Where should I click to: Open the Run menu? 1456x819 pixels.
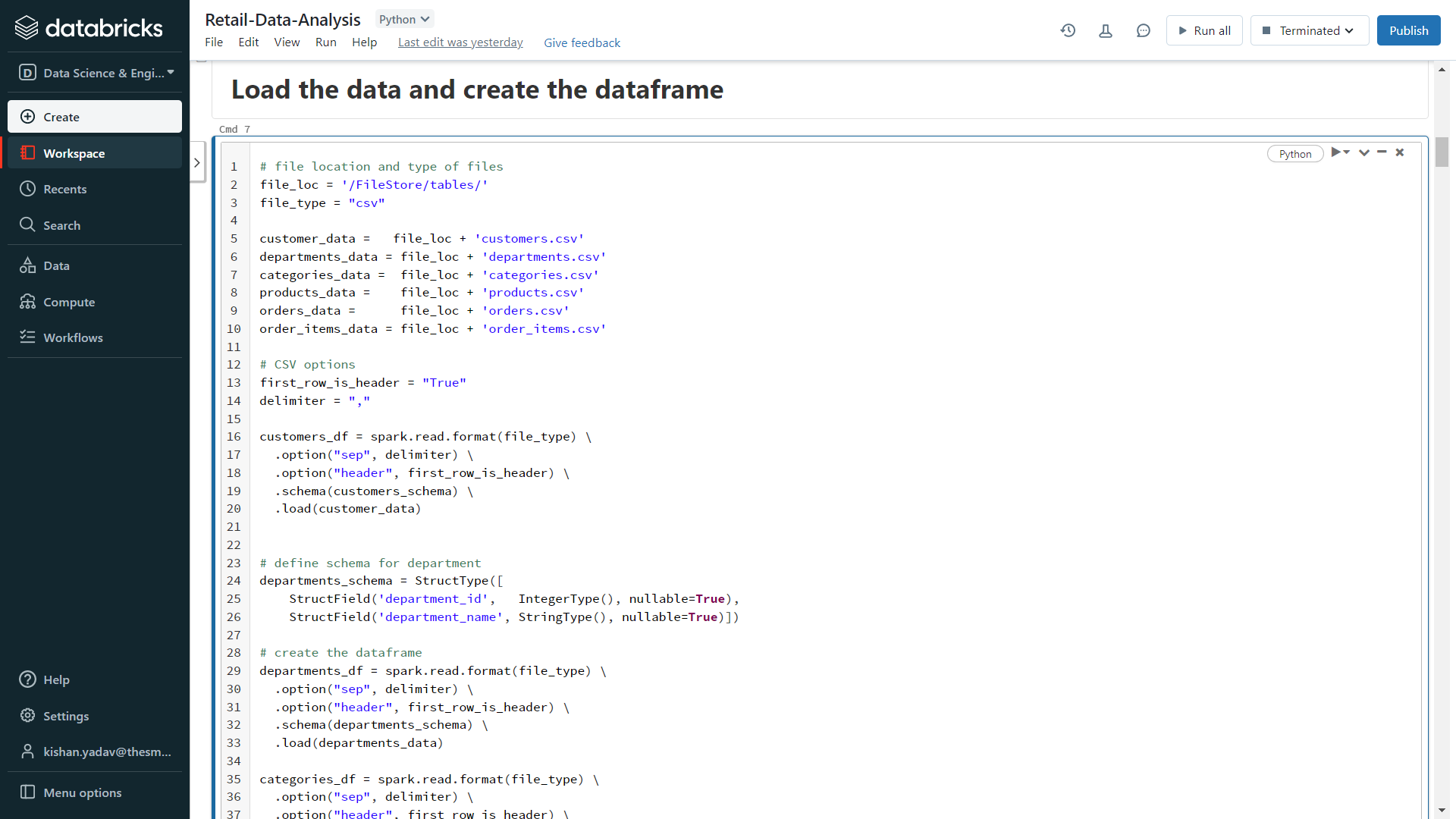click(x=325, y=42)
